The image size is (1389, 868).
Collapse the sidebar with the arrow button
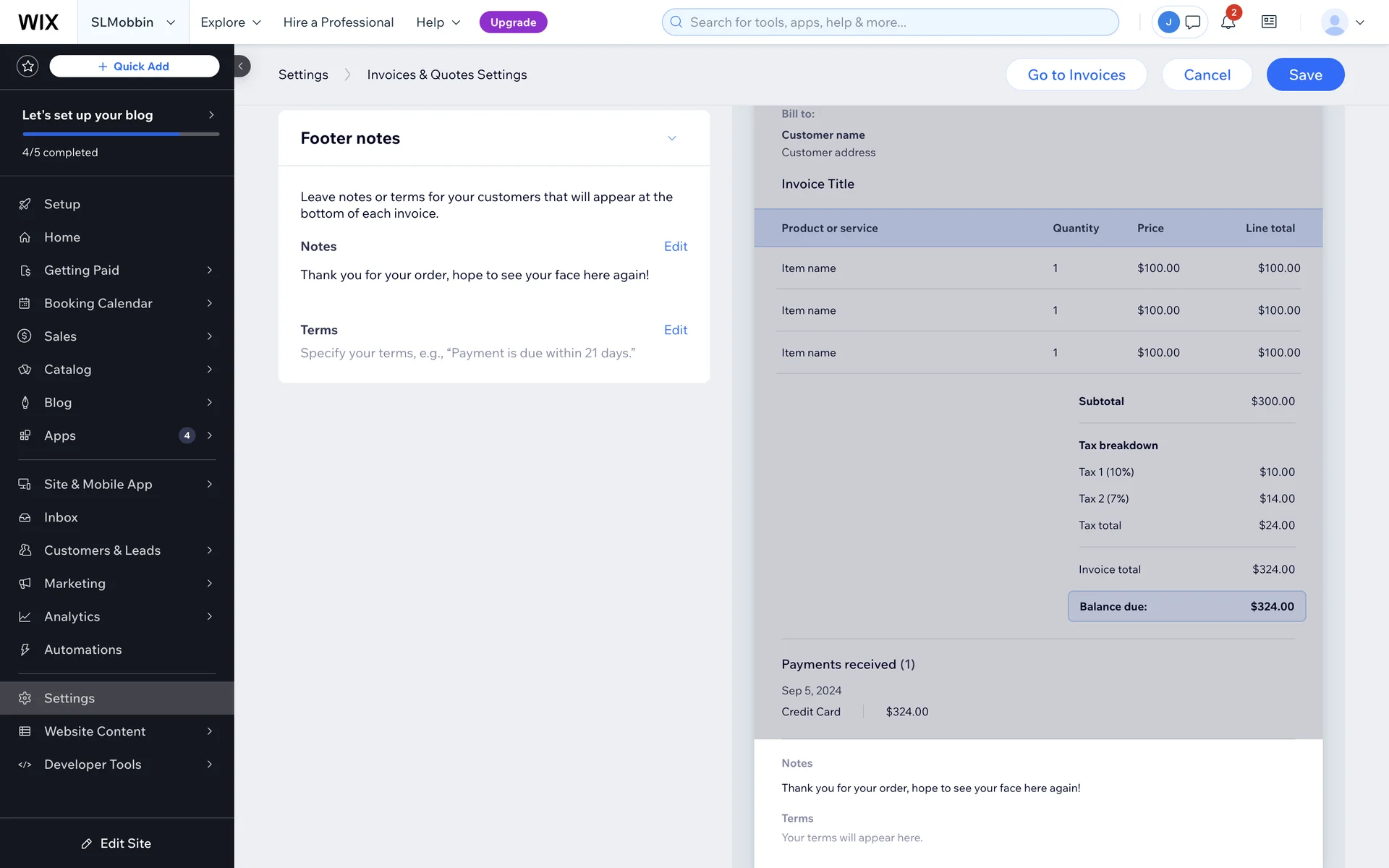(x=241, y=66)
